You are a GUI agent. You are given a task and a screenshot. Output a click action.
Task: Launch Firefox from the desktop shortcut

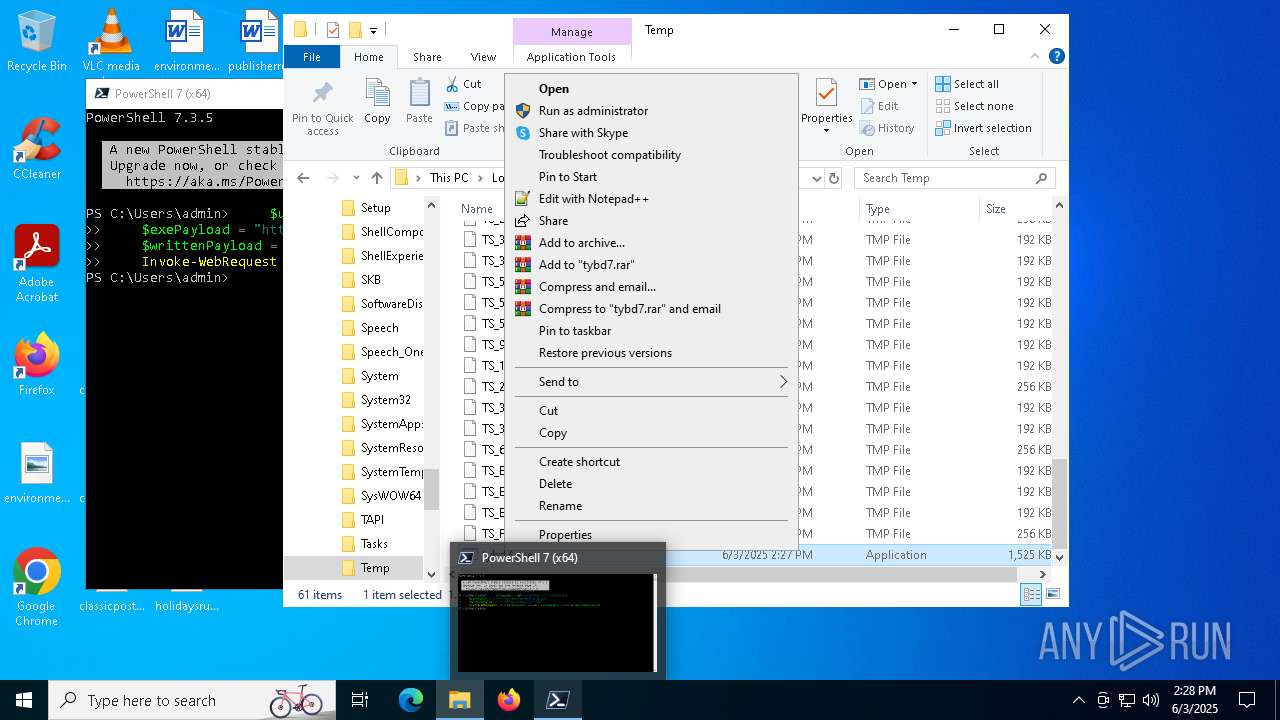tap(37, 365)
